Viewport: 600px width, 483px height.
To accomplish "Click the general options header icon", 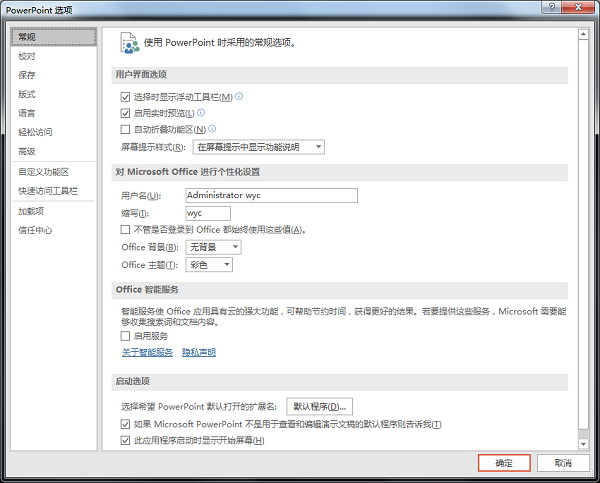I will (130, 43).
